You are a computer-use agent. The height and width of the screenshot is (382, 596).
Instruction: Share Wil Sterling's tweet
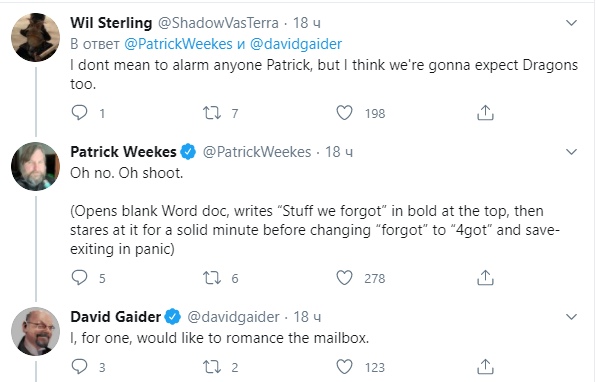click(485, 113)
